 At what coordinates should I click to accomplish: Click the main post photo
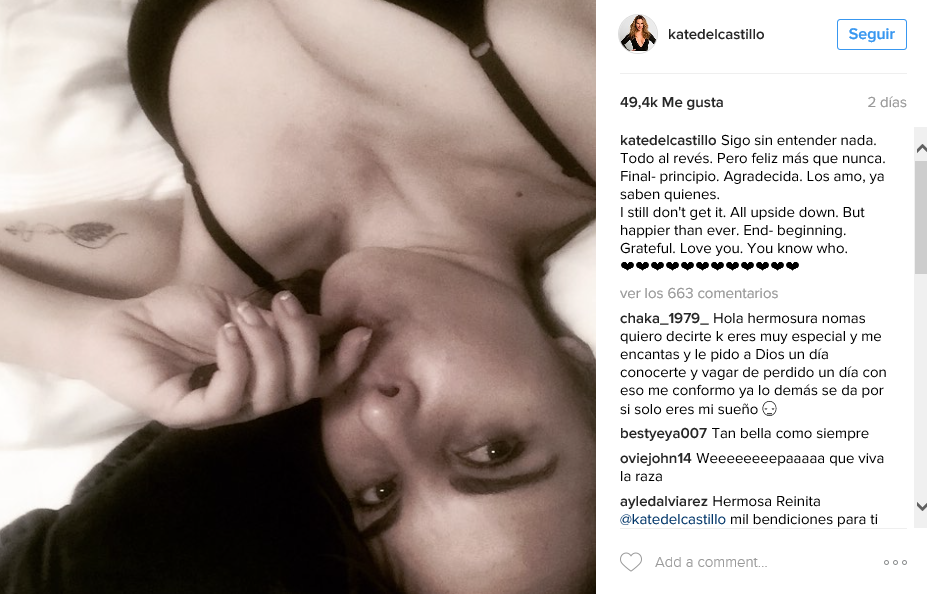(298, 297)
